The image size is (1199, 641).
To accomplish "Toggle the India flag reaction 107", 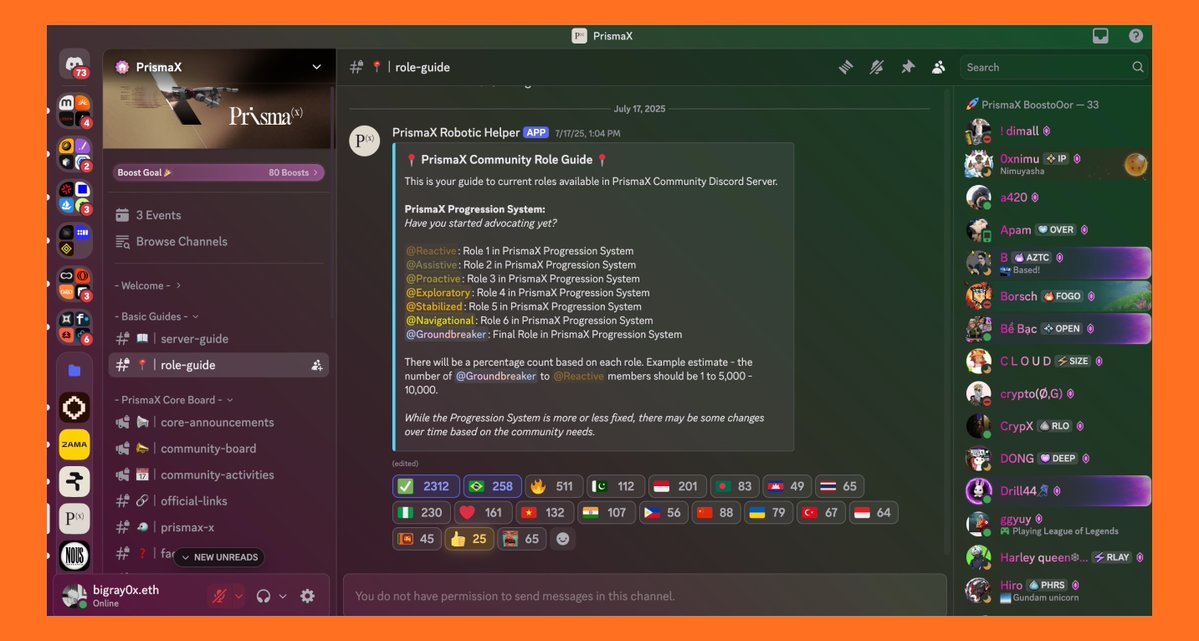I will click(x=606, y=512).
